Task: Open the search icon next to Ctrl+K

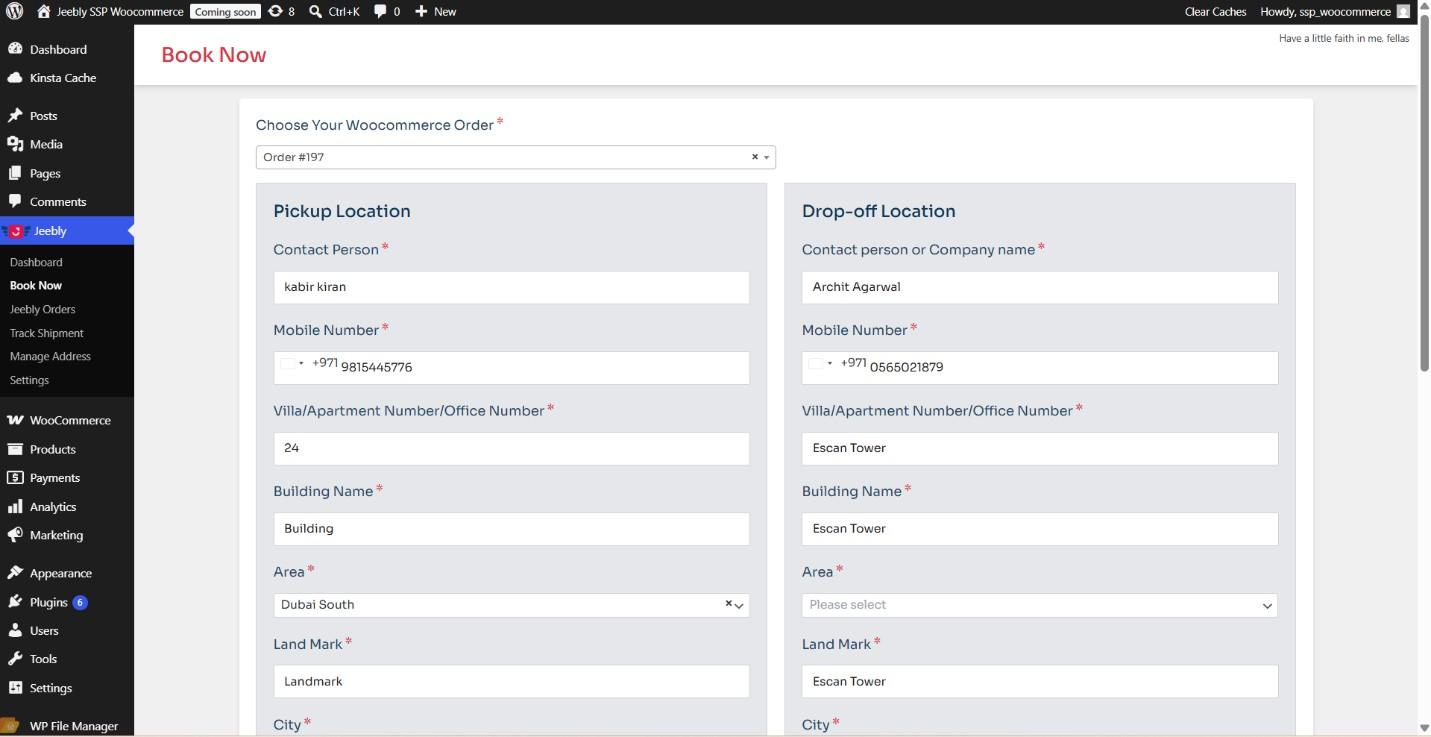Action: click(x=315, y=12)
